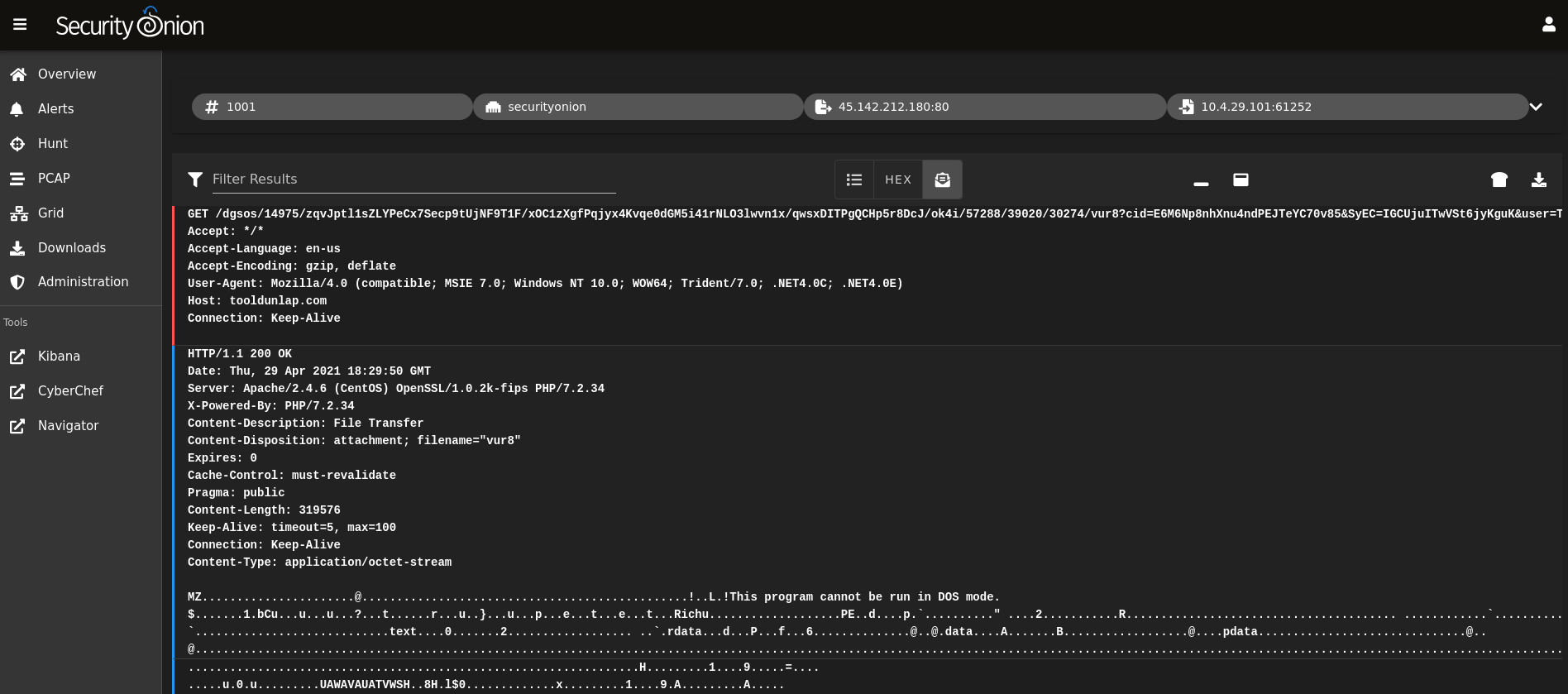Click the Hunt crosshair icon
Viewport: 1568px width, 694px height.
[17, 144]
